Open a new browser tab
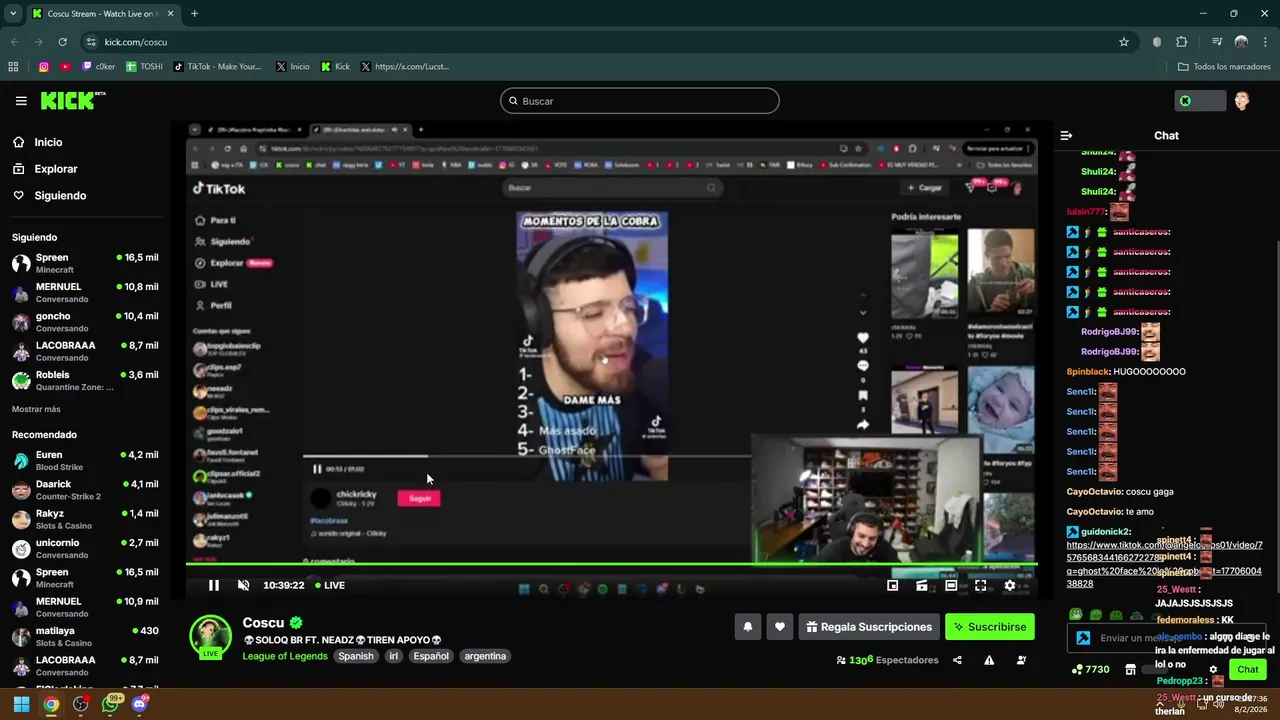Image resolution: width=1280 pixels, height=720 pixels. 194,14
